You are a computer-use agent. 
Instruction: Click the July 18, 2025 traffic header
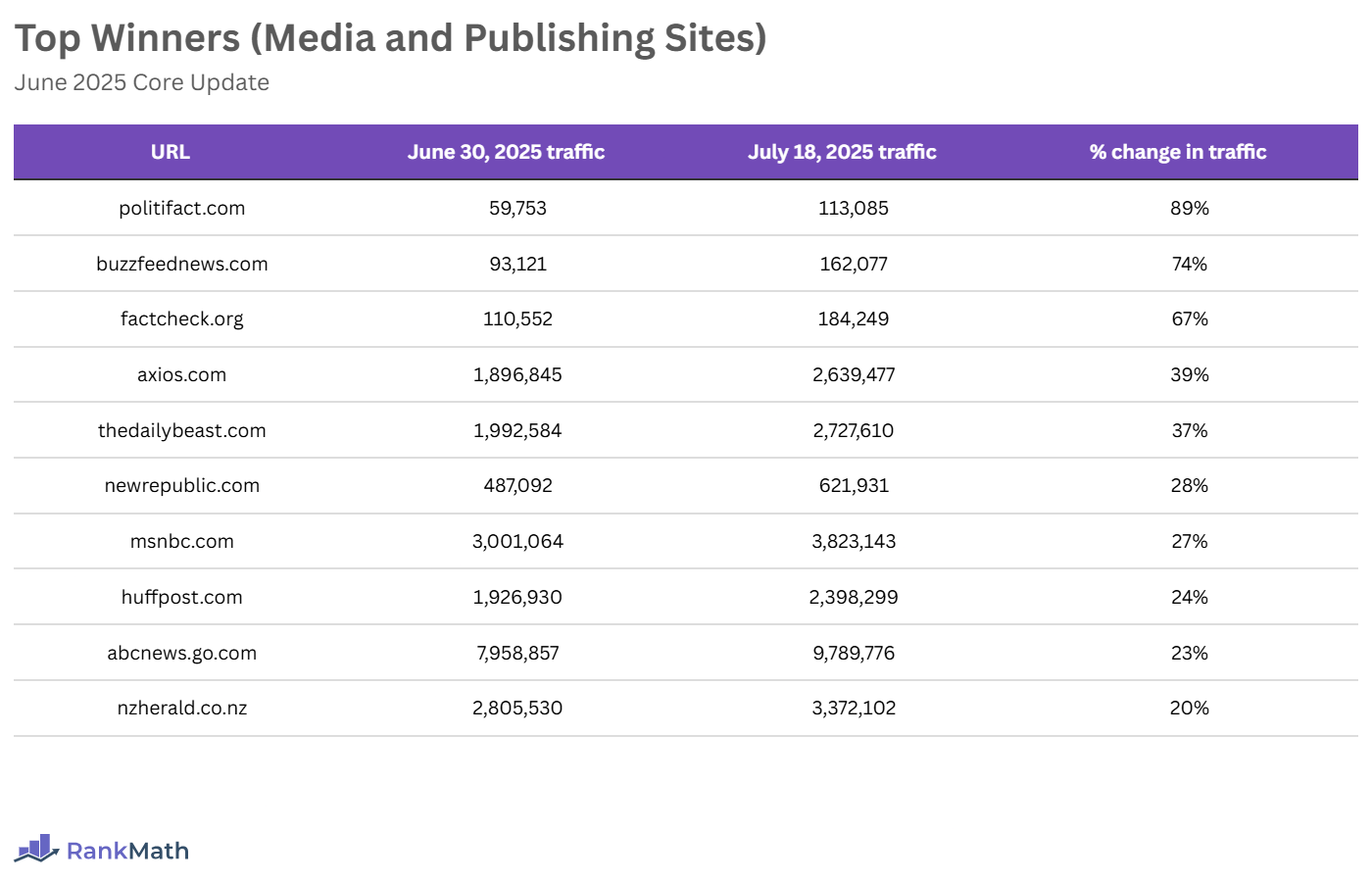tap(842, 152)
